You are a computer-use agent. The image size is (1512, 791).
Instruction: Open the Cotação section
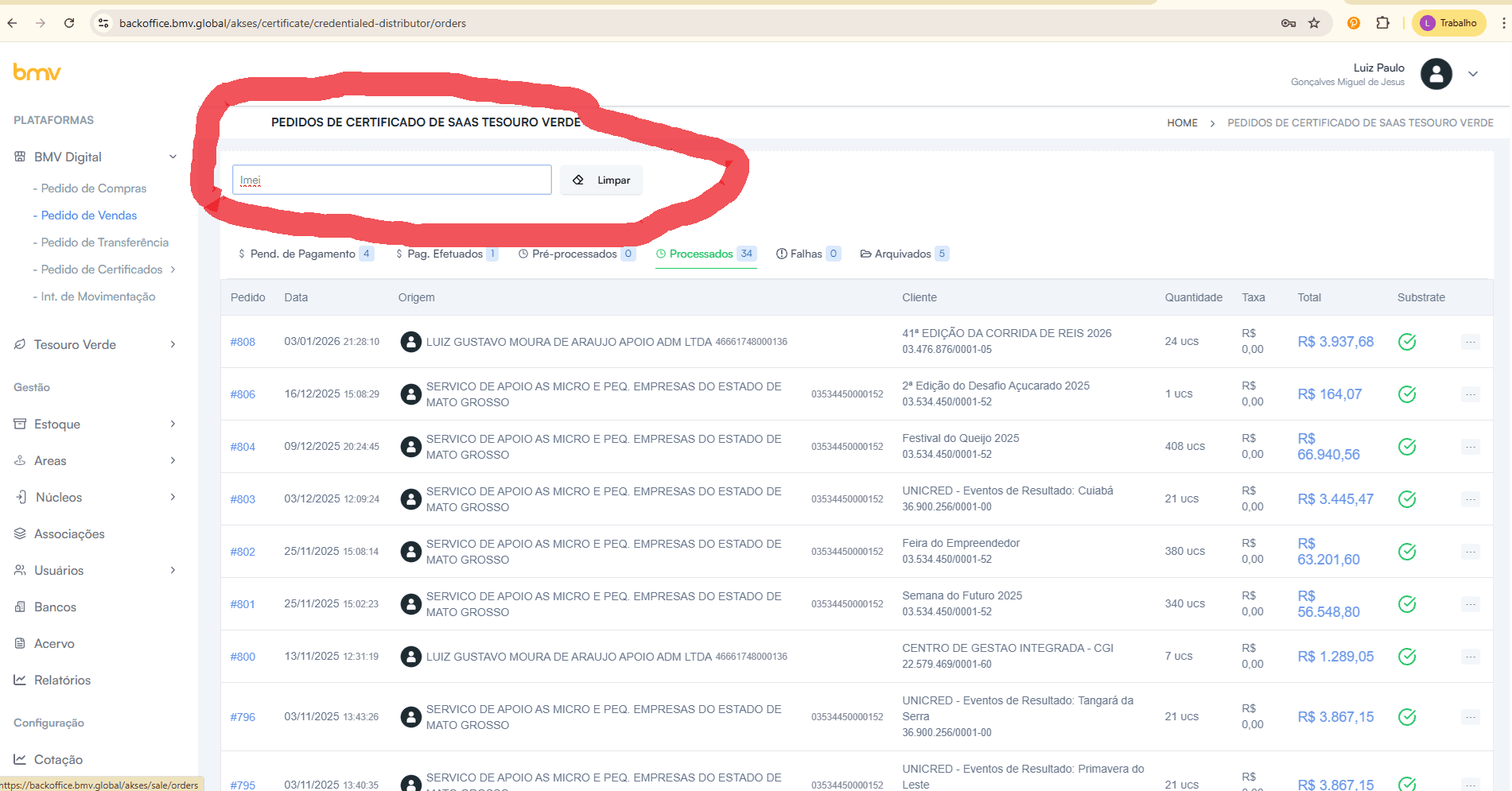pyautogui.click(x=58, y=759)
